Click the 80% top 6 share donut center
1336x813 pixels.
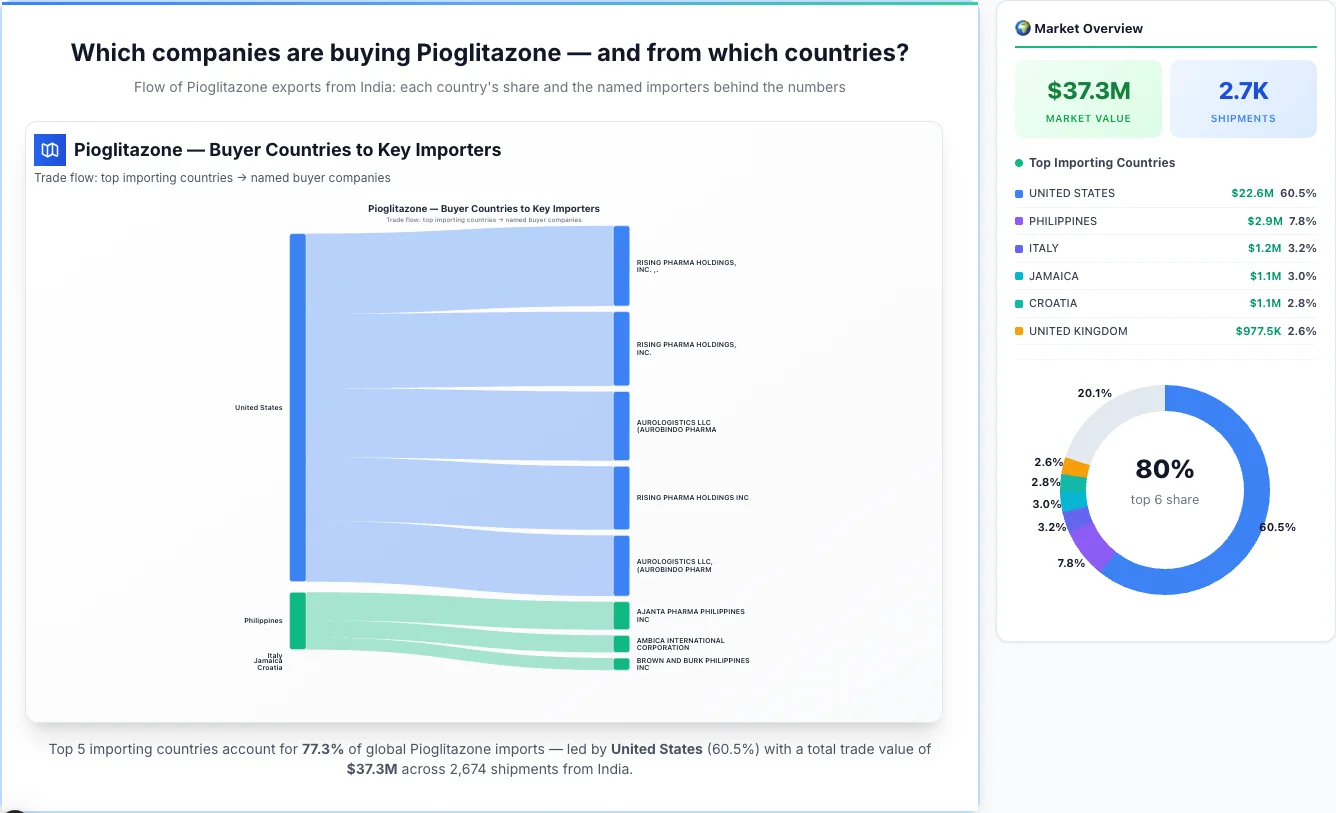1164,485
